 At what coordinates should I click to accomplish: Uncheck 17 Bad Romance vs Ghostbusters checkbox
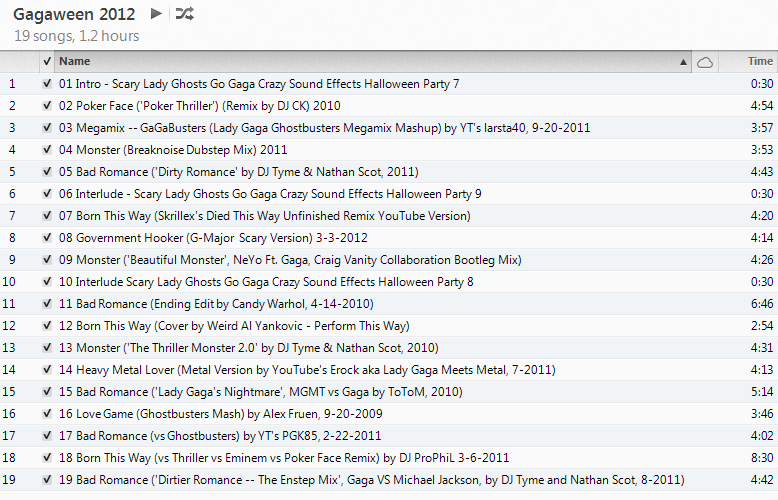pos(47,436)
